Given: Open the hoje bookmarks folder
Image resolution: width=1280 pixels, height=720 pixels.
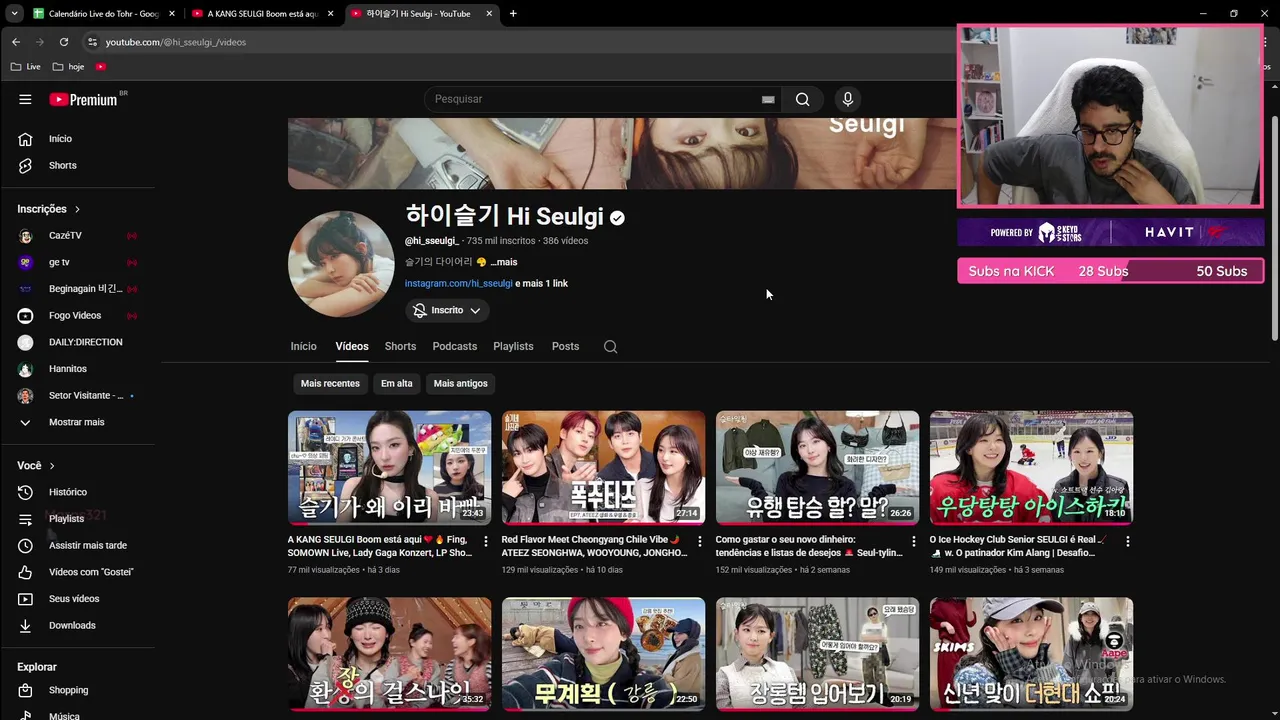Looking at the screenshot, I should [68, 67].
